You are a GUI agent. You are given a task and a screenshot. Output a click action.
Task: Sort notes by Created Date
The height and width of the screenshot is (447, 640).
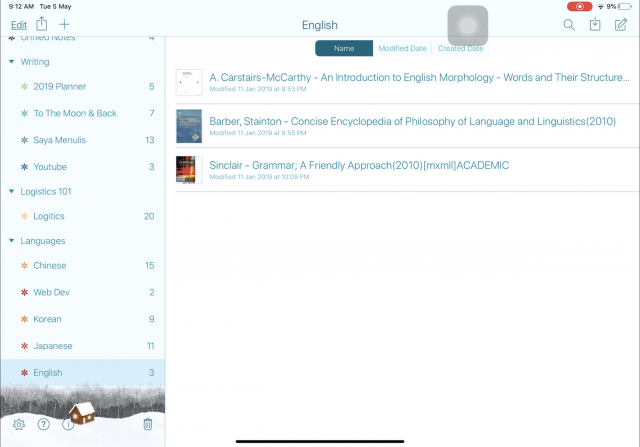tap(460, 48)
